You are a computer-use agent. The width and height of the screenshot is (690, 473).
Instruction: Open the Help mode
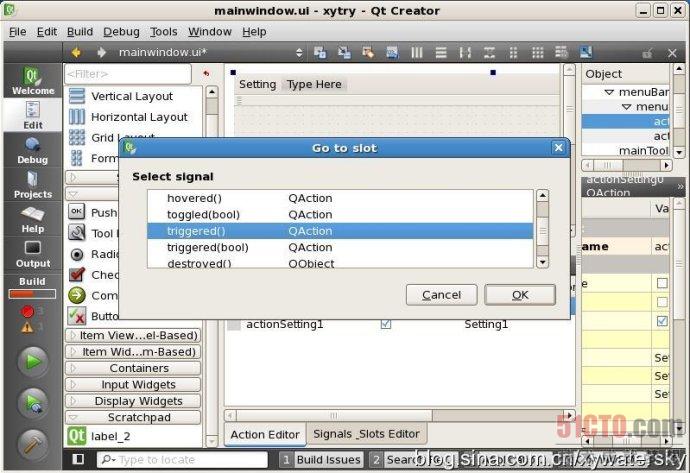pos(33,220)
